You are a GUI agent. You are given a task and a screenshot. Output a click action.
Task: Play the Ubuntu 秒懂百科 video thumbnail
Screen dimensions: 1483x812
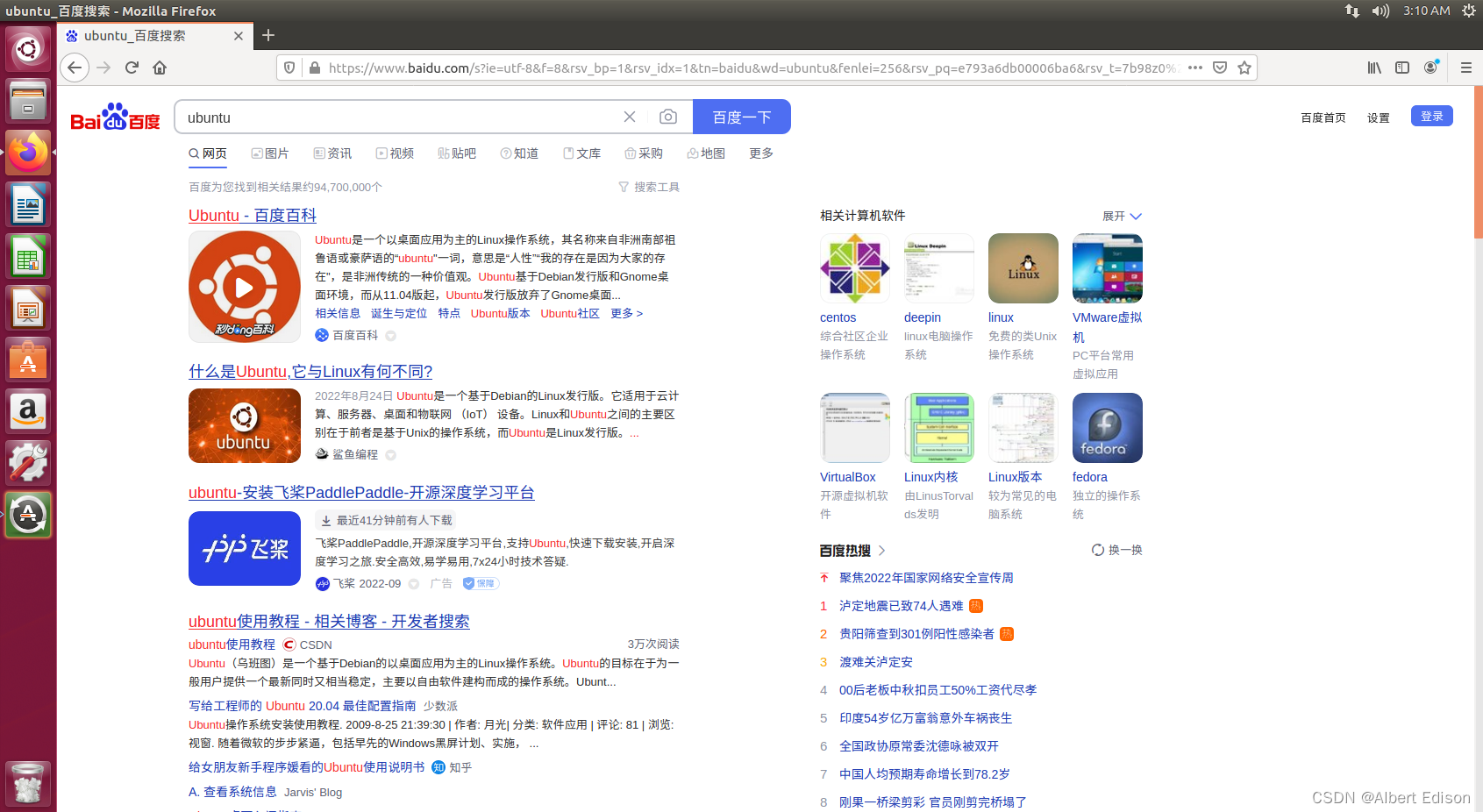[245, 287]
